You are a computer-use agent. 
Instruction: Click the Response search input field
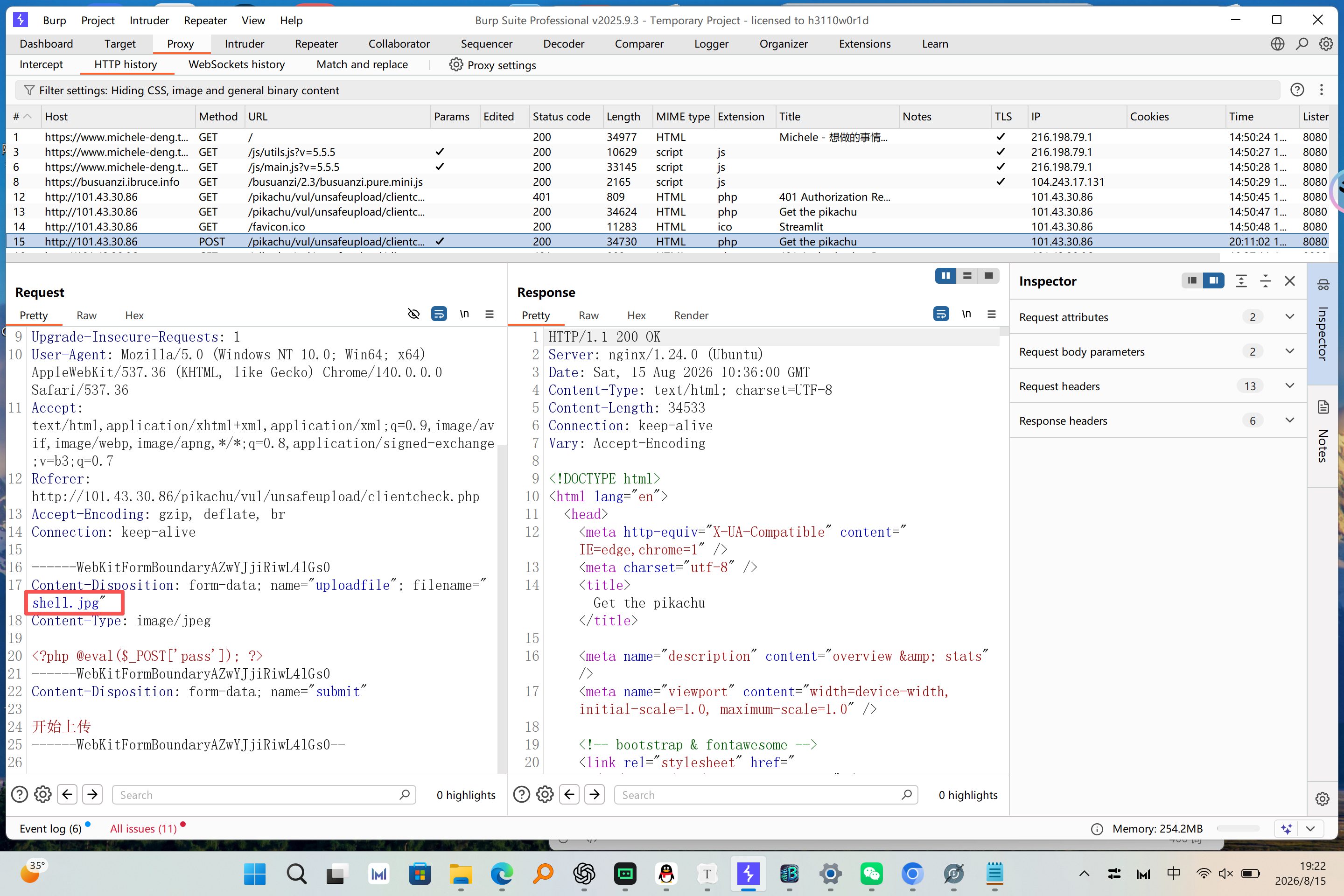point(766,794)
